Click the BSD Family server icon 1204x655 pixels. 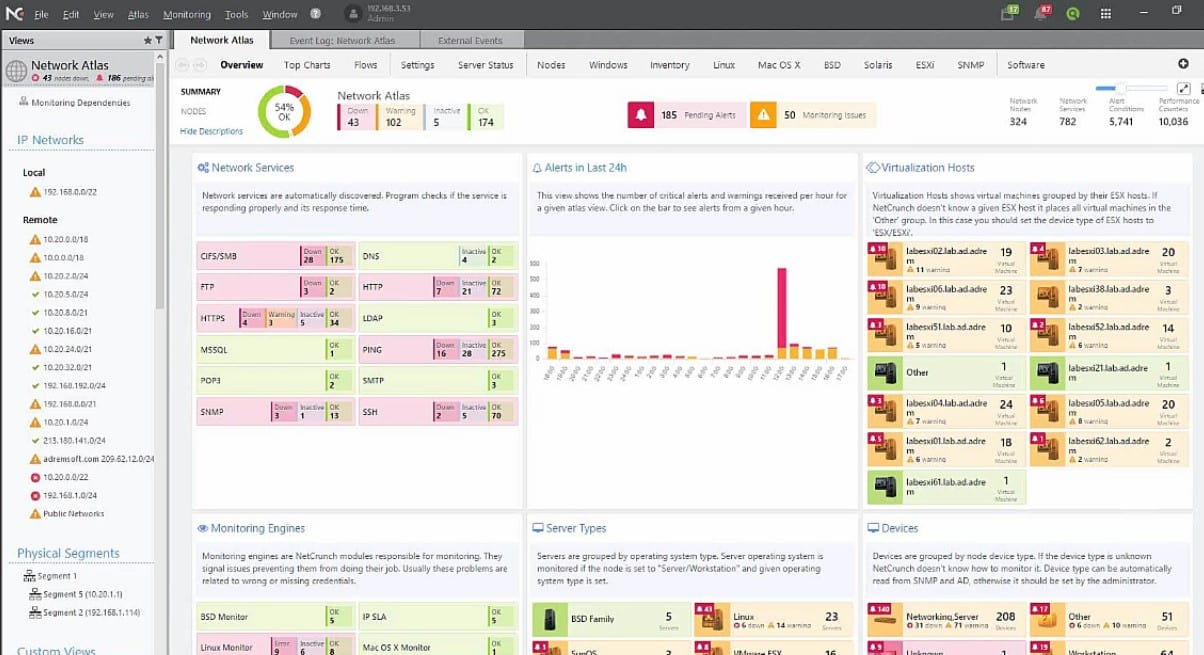pyautogui.click(x=549, y=618)
